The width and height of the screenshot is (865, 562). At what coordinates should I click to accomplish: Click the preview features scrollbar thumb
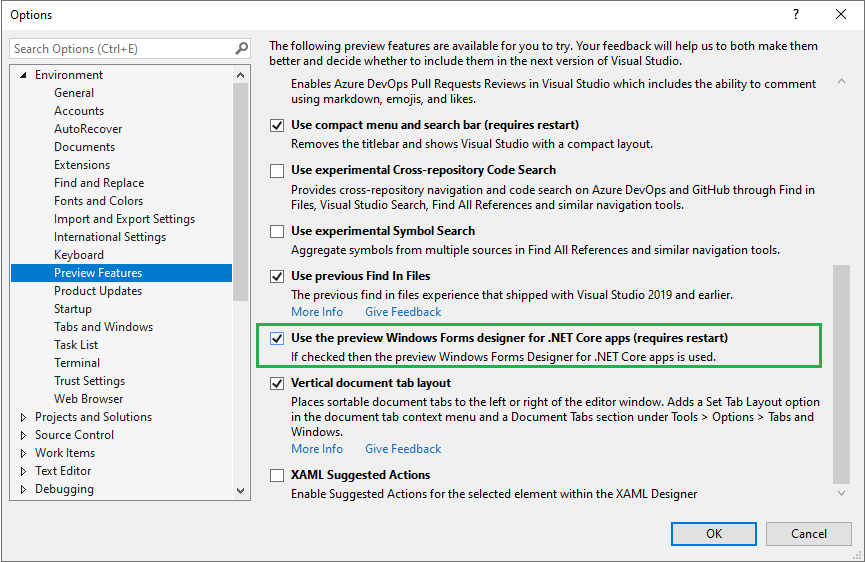click(x=841, y=372)
